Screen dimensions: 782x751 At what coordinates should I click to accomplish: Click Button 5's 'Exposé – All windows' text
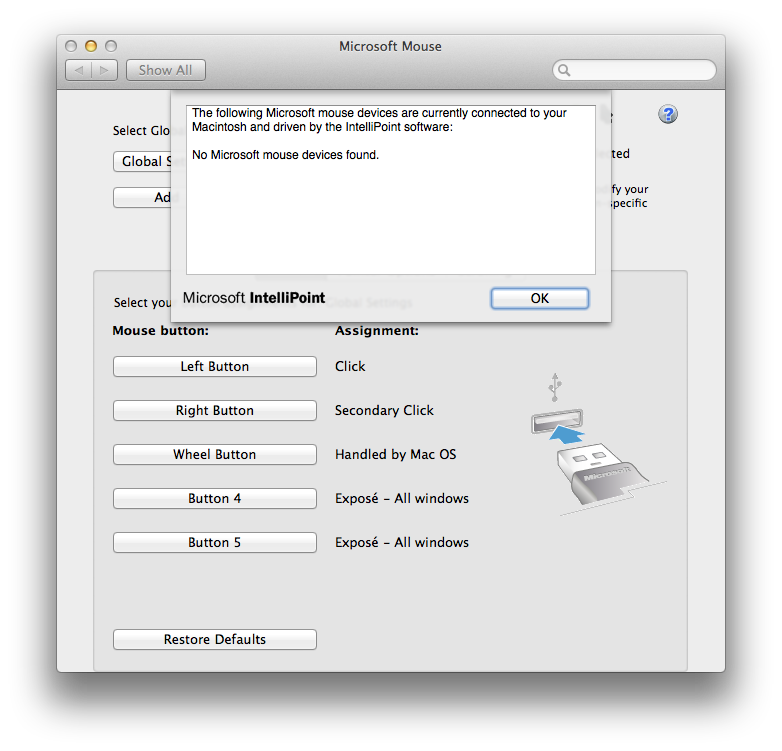[402, 542]
